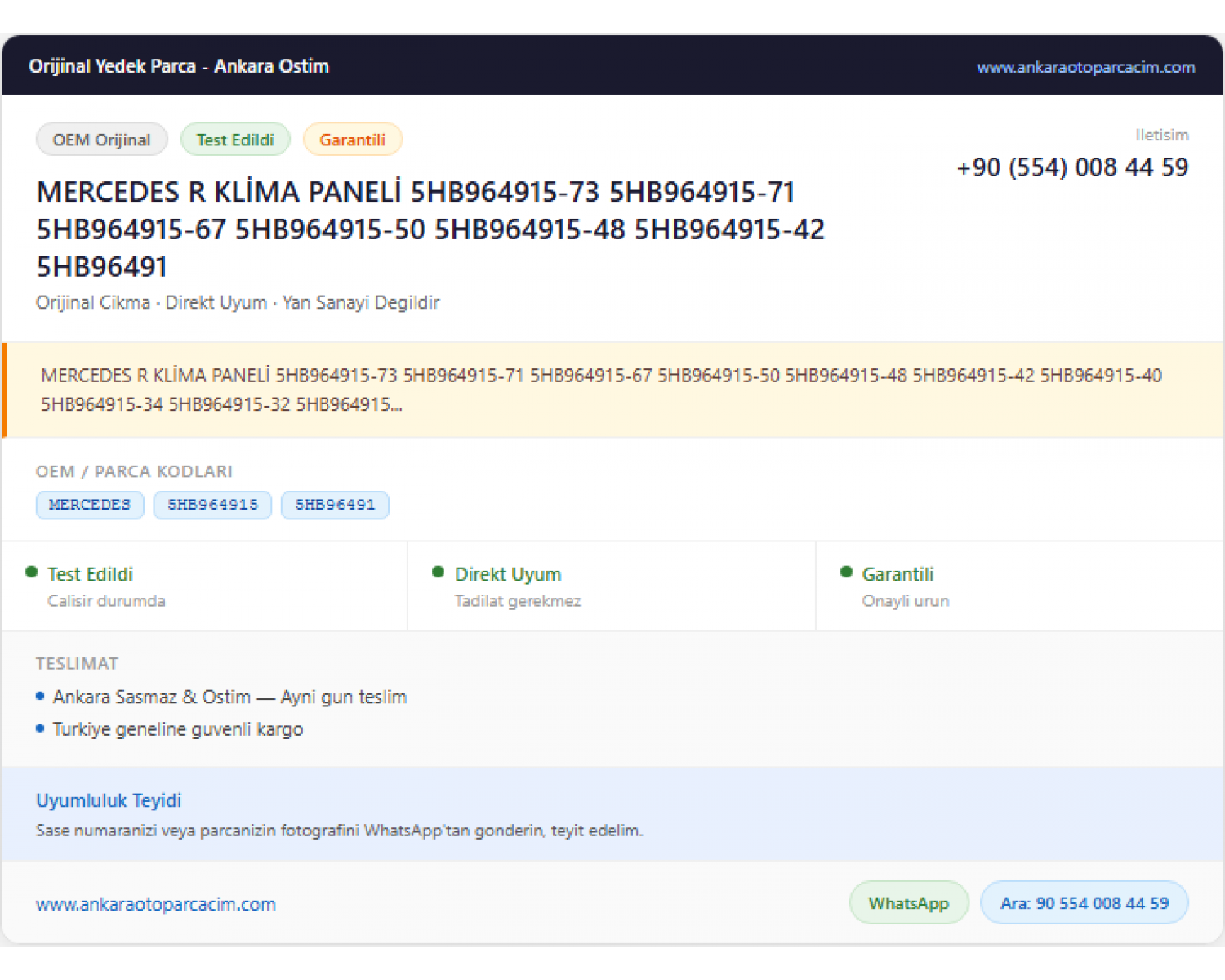Select the 5HB96491 code chip
The width and height of the screenshot is (1225, 980).
point(335,505)
